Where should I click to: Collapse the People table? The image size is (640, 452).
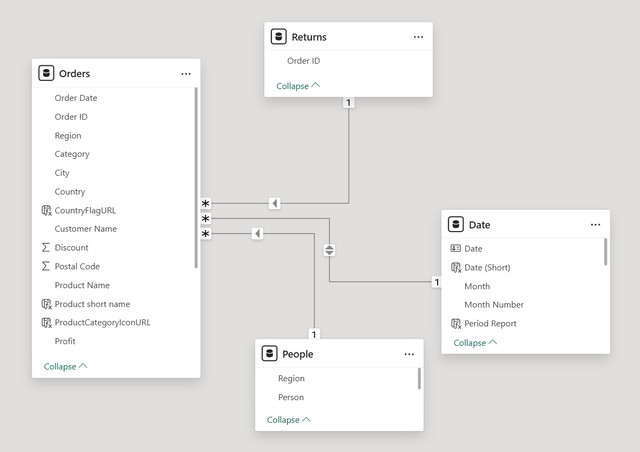pyautogui.click(x=289, y=420)
